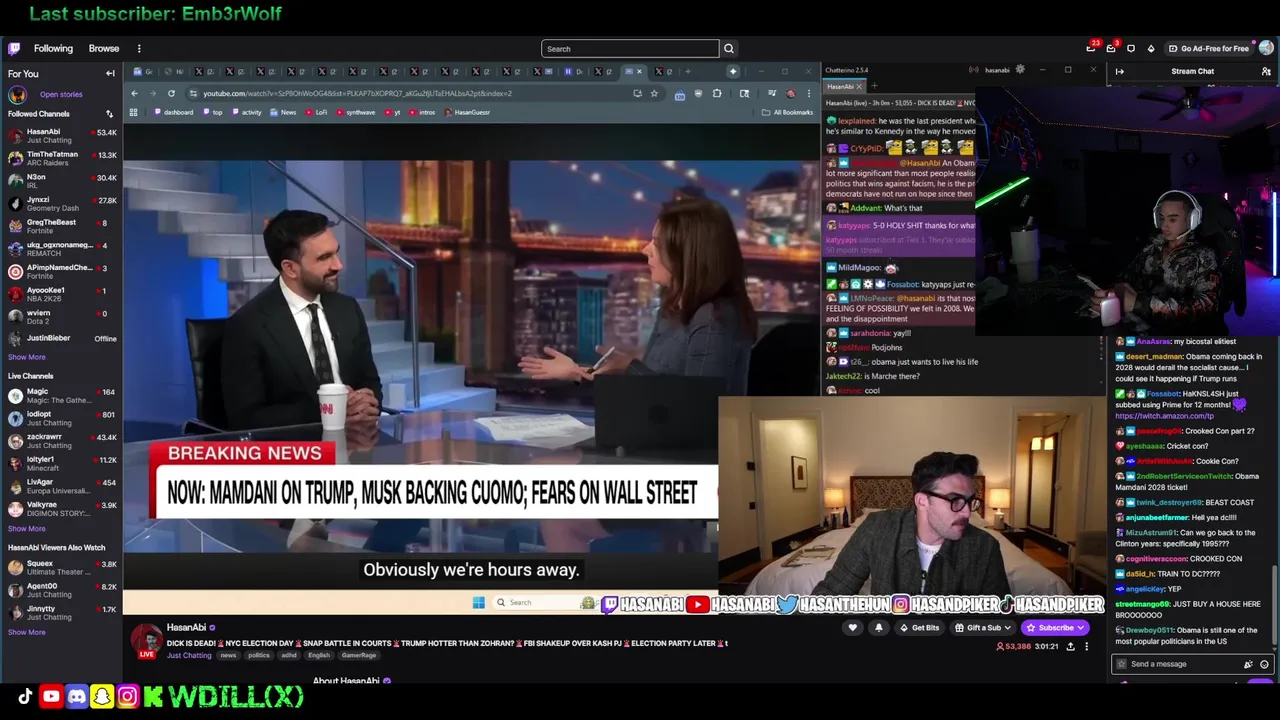Open the zackrawrr live channel
Image resolution: width=1280 pixels, height=720 pixels.
click(x=62, y=441)
